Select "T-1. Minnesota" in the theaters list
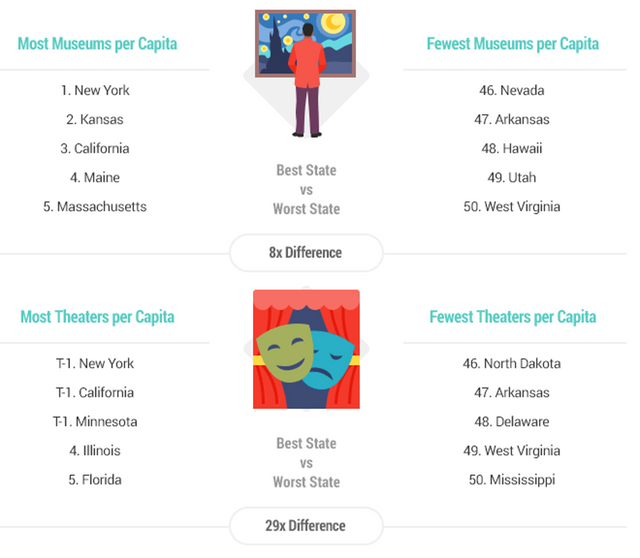 click(95, 421)
